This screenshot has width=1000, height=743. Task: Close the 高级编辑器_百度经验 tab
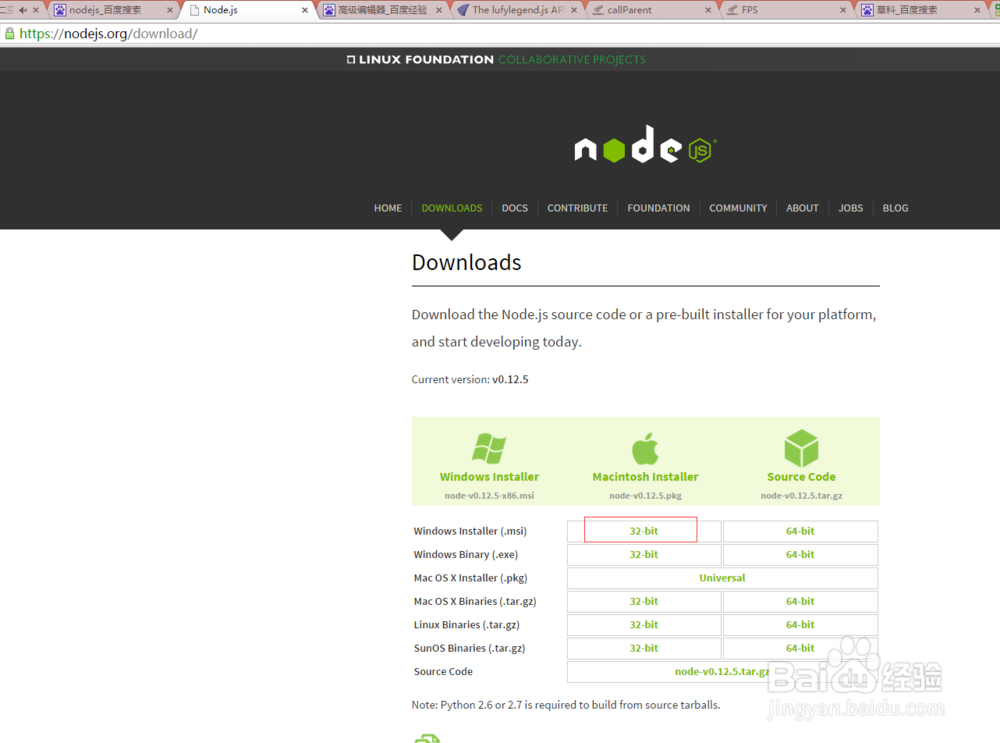point(439,10)
